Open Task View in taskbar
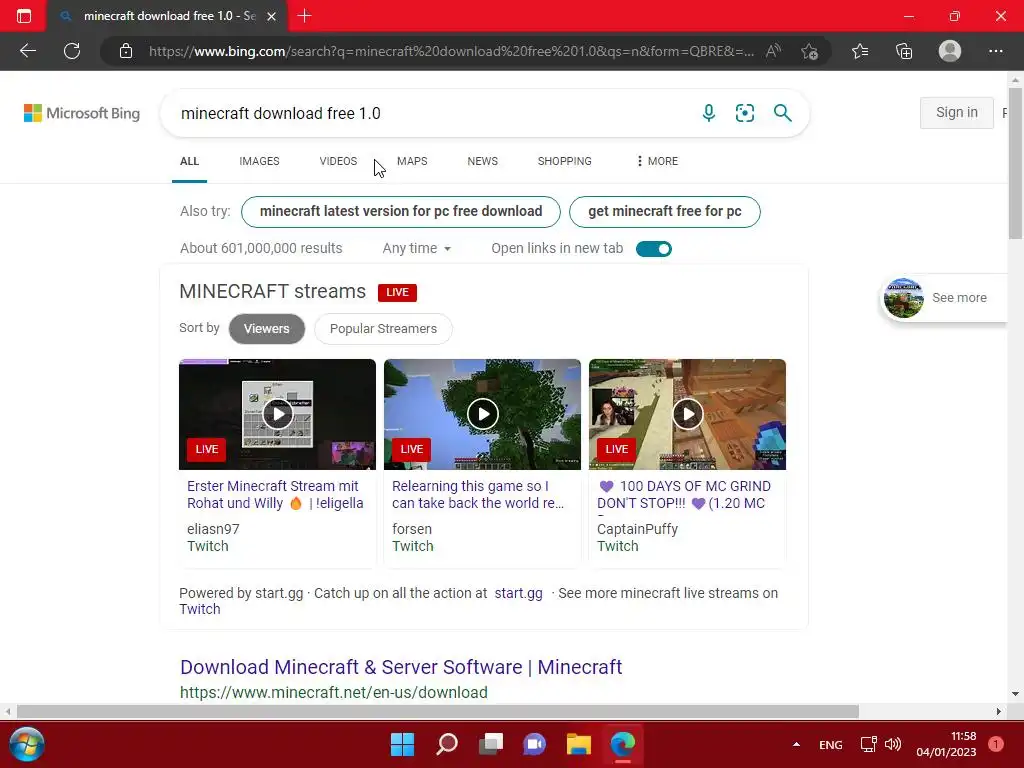The height and width of the screenshot is (768, 1024). (x=491, y=744)
